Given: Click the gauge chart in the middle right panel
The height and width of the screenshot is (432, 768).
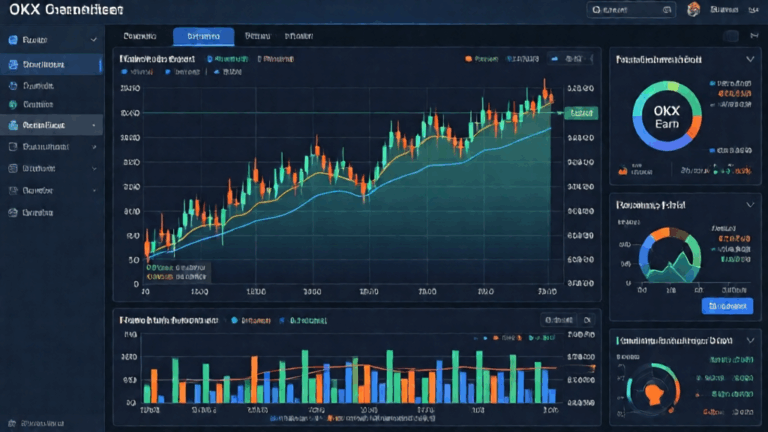Looking at the screenshot, I should [670, 255].
